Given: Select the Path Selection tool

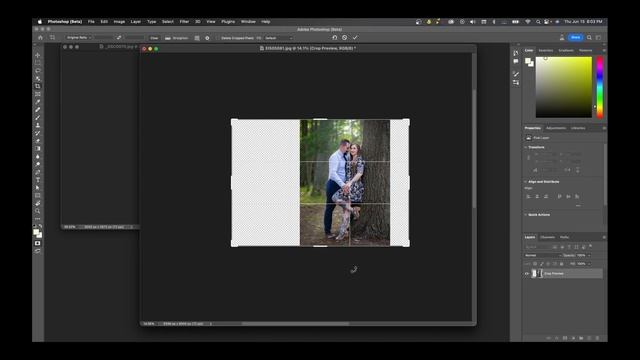Looking at the screenshot, I should point(38,188).
